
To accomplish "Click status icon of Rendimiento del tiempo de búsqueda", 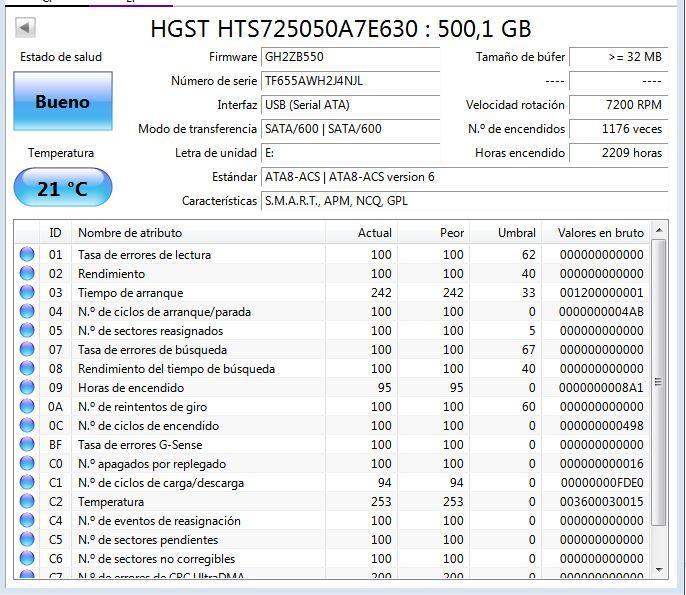I will [x=27, y=368].
